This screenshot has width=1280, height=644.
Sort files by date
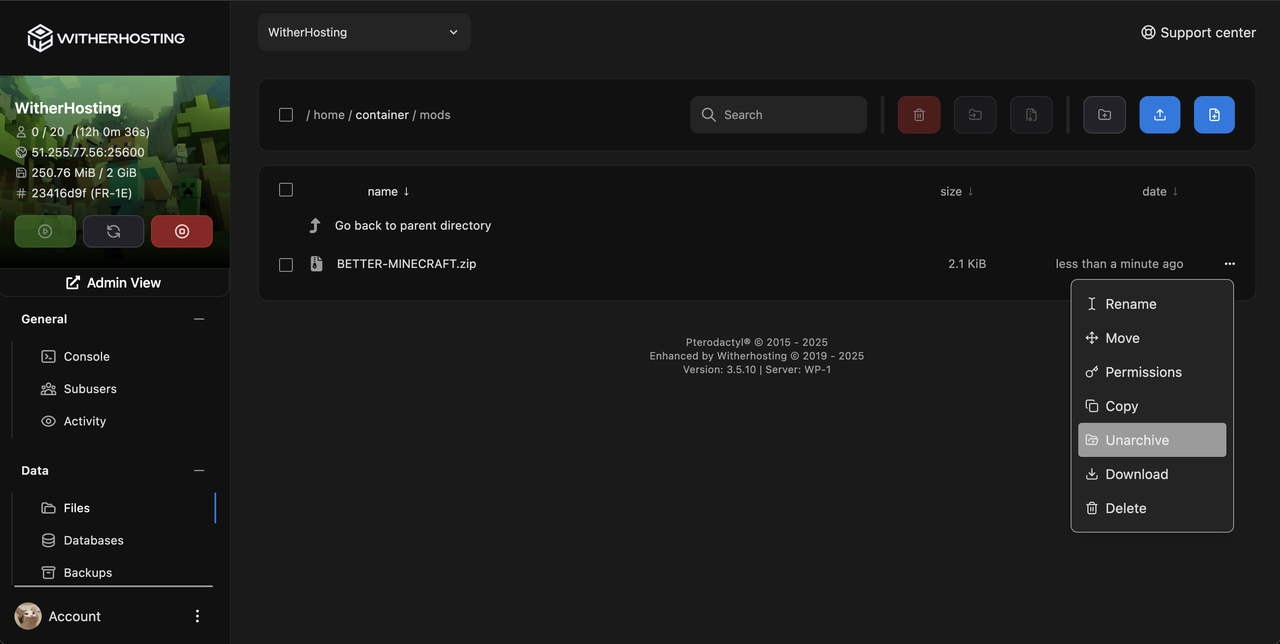tap(1160, 191)
